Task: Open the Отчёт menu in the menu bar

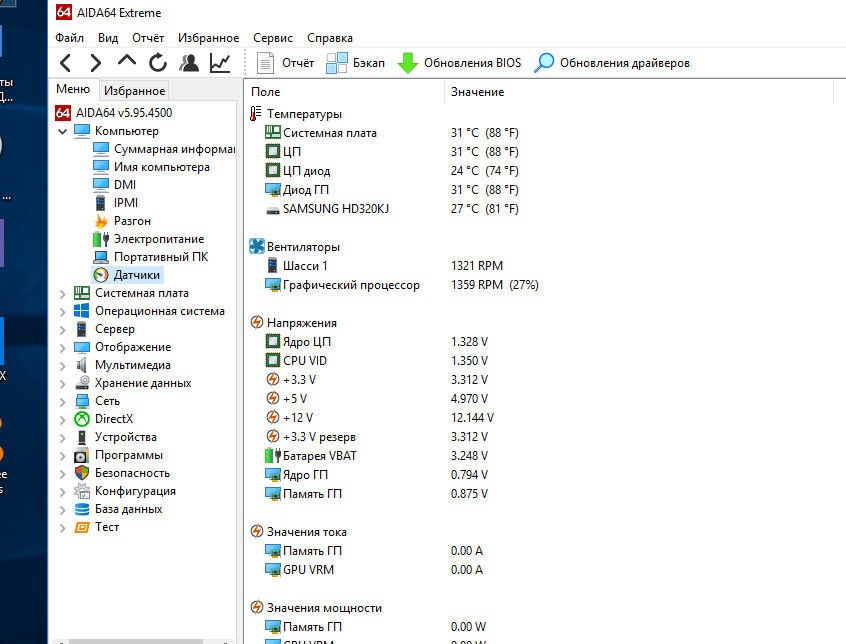Action: tap(148, 38)
